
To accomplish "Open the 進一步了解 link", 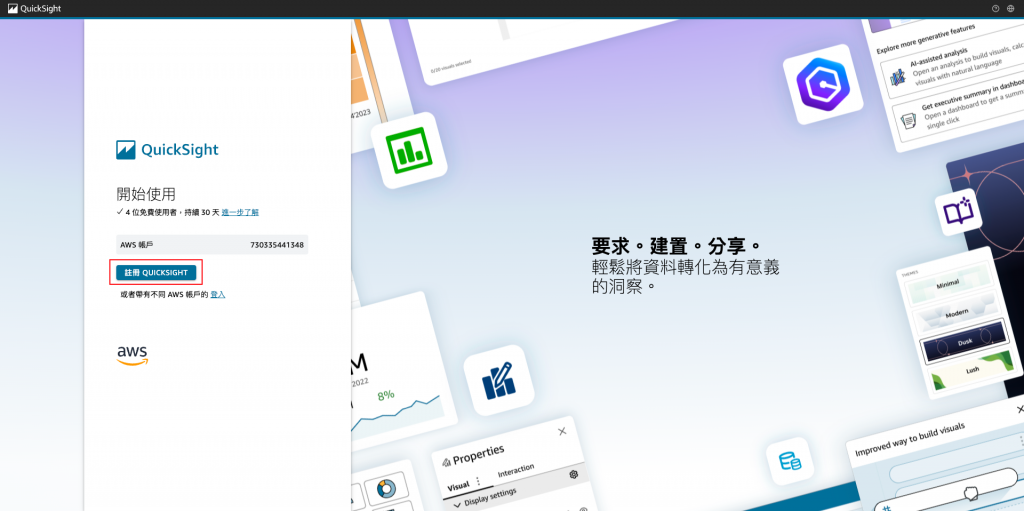I will (x=240, y=212).
